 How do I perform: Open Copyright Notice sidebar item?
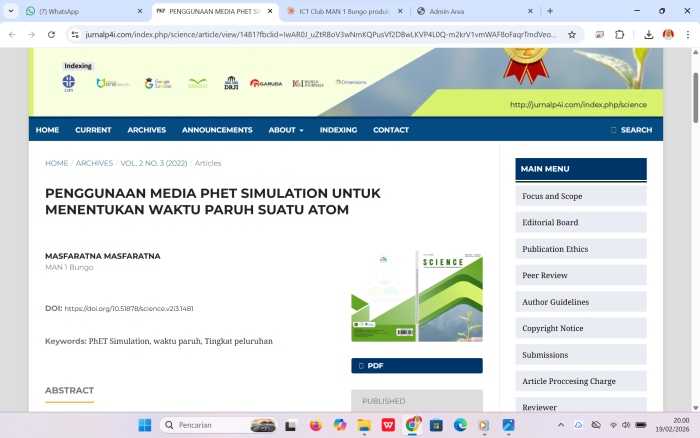tap(581, 328)
